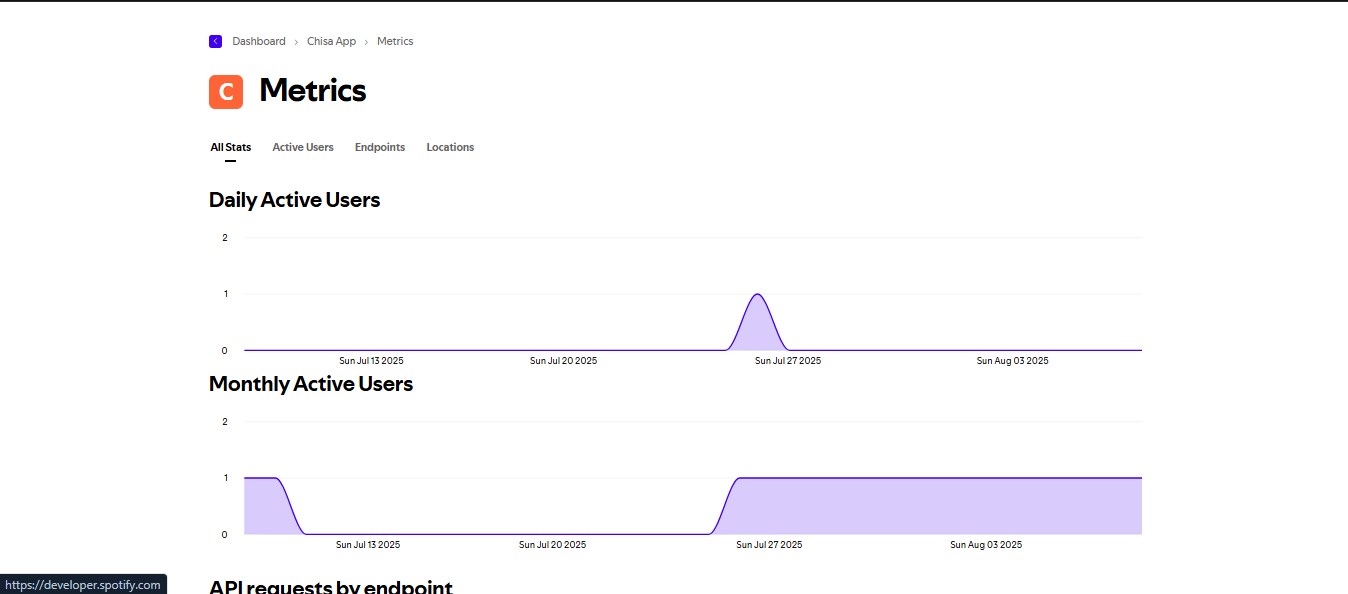Click Sun Jul 13 2025 on Daily chart axis
The width and height of the screenshot is (1348, 594).
[x=371, y=361]
